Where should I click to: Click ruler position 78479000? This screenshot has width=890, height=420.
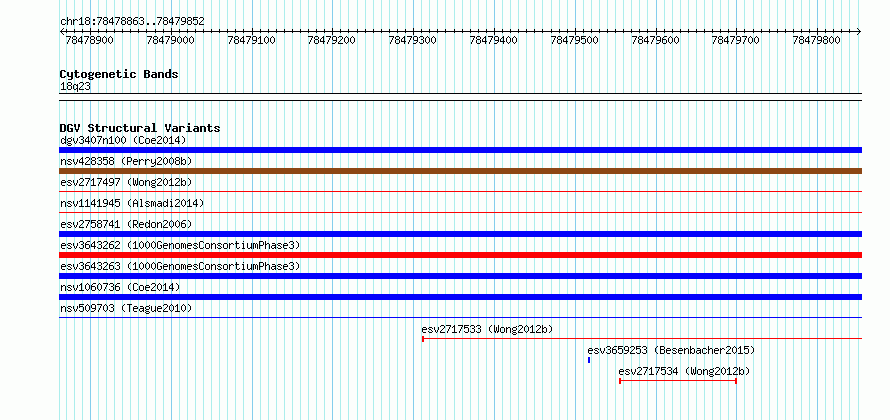coord(170,40)
